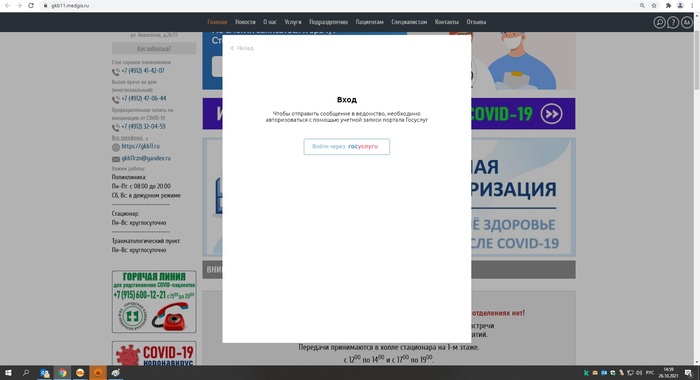Click the browser forward arrow
This screenshot has width=700, height=380.
[19, 5]
